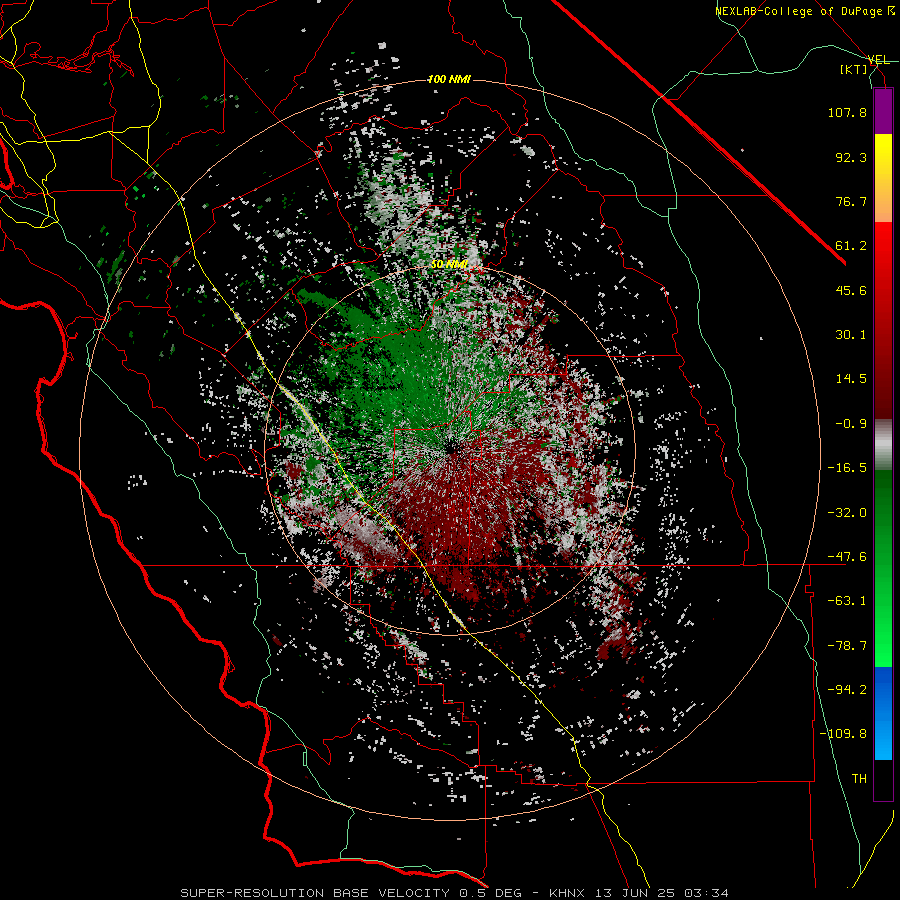900x900 pixels.
Task: Click the -94.2 legend value
Action: [847, 689]
